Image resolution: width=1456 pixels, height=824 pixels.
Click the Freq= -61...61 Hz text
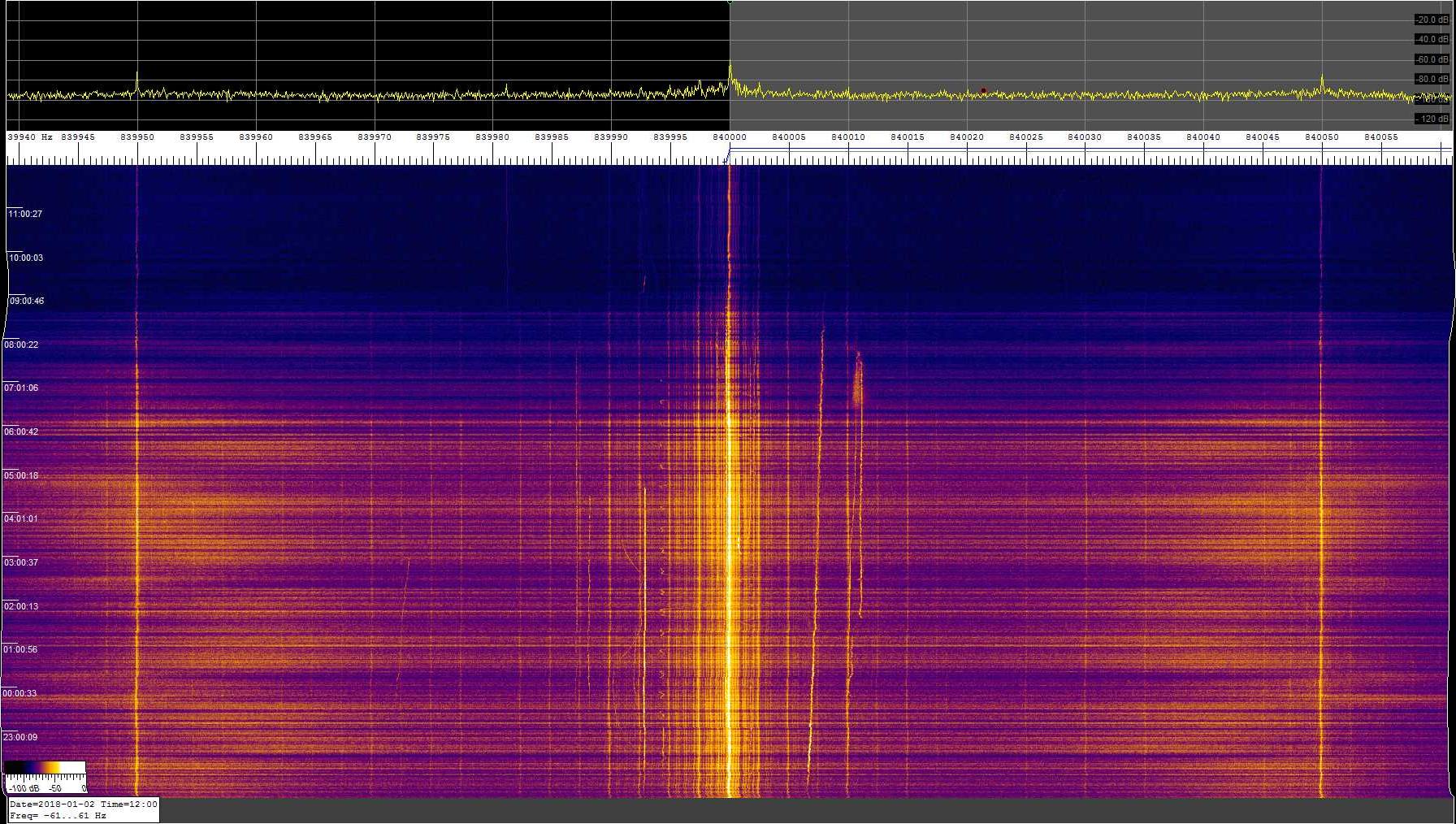58,815
